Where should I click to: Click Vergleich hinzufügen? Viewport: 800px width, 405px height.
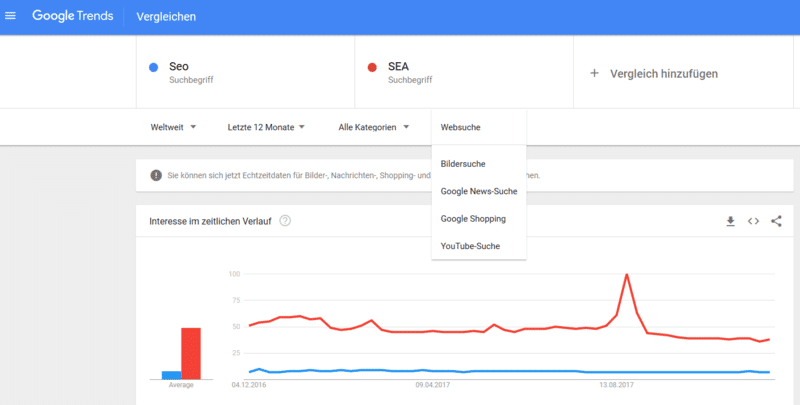[664, 74]
